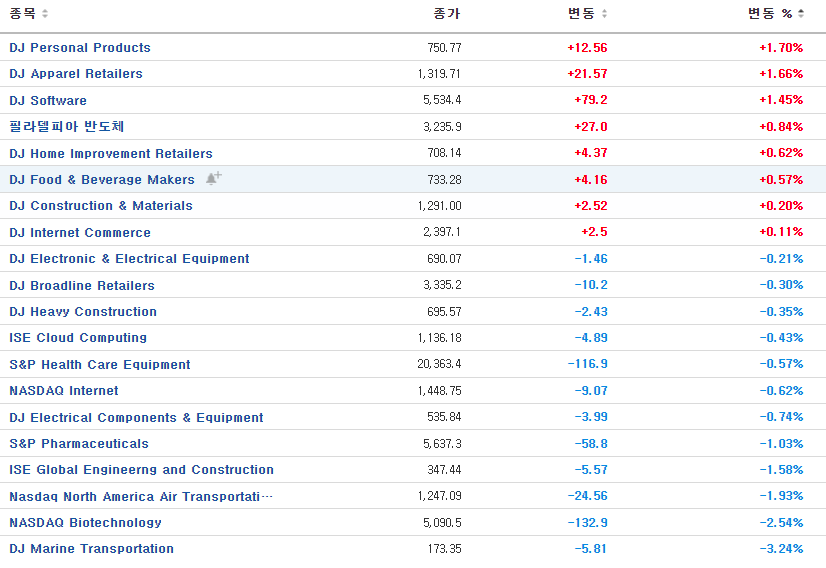
Task: Select percent change +0.11%
Action: coord(781,232)
